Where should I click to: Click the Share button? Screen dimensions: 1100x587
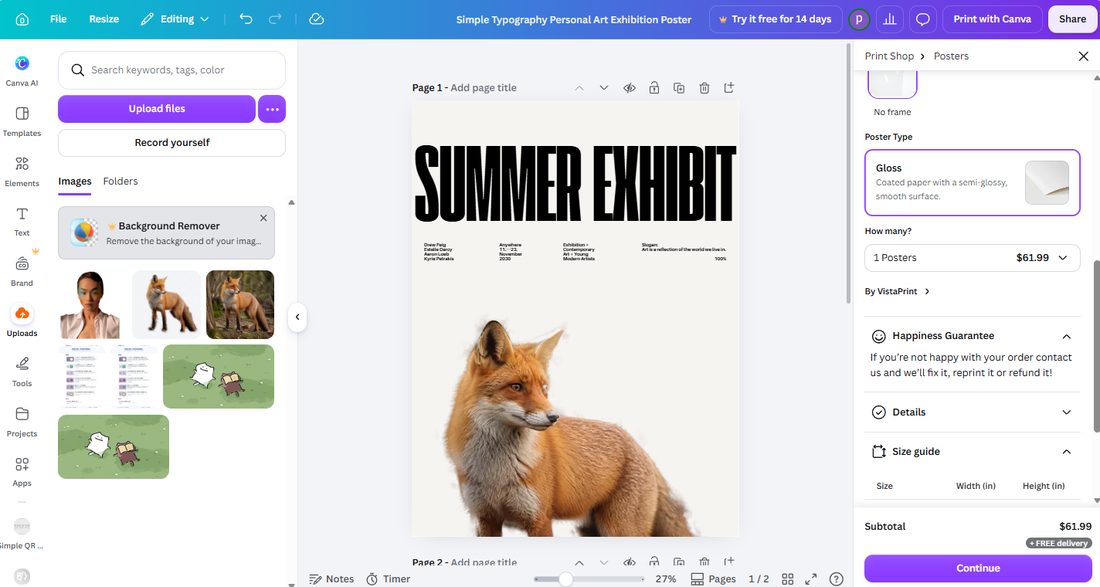[1072, 19]
